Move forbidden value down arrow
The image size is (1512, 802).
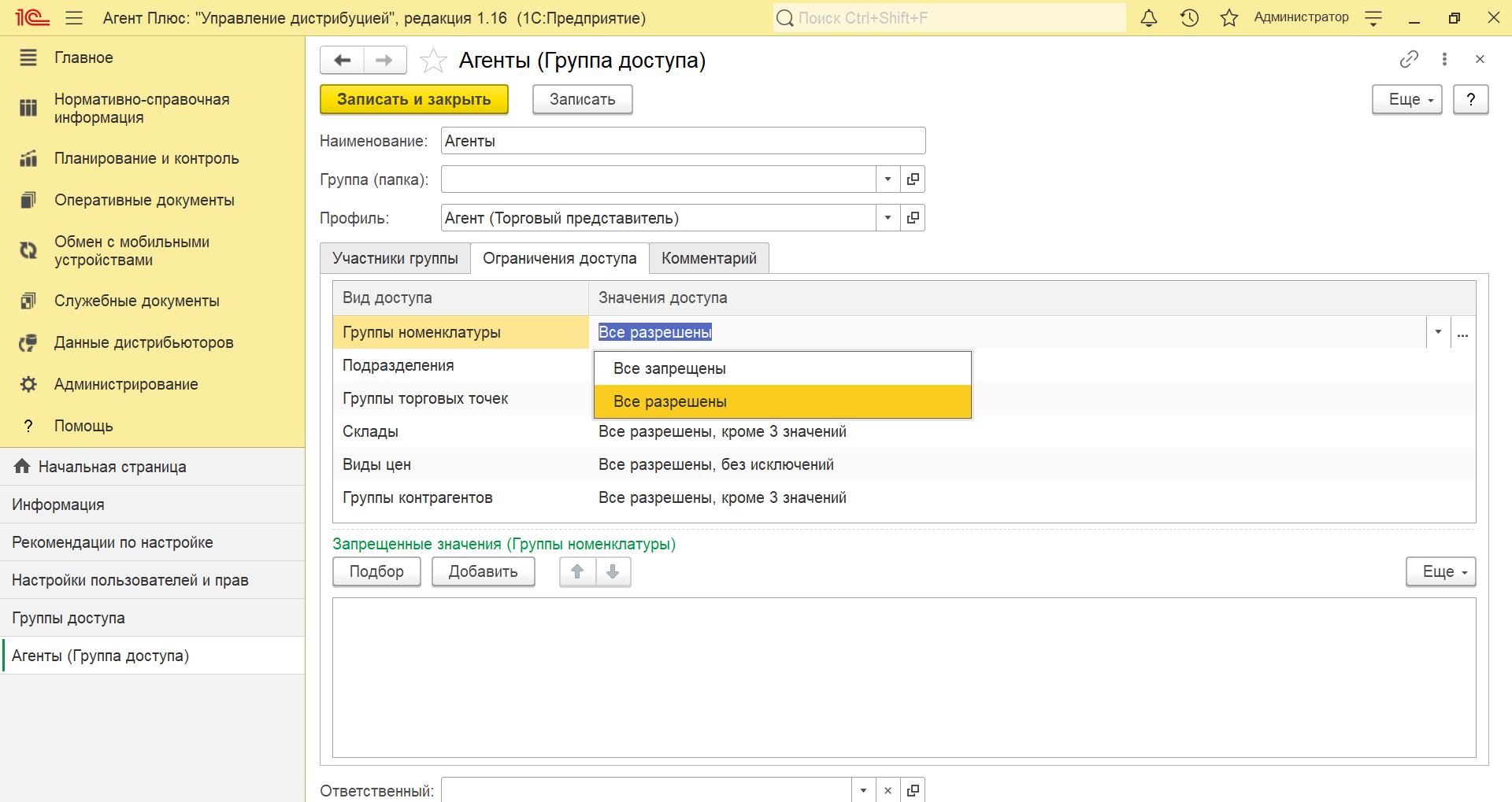613,572
